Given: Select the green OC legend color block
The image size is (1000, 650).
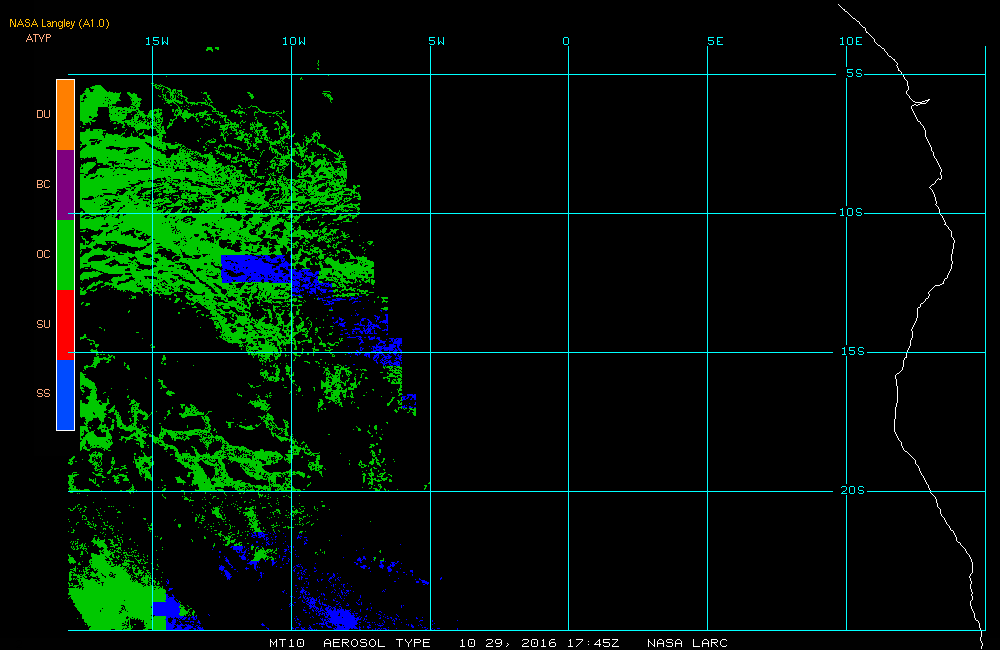Looking at the screenshot, I should tap(65, 254).
